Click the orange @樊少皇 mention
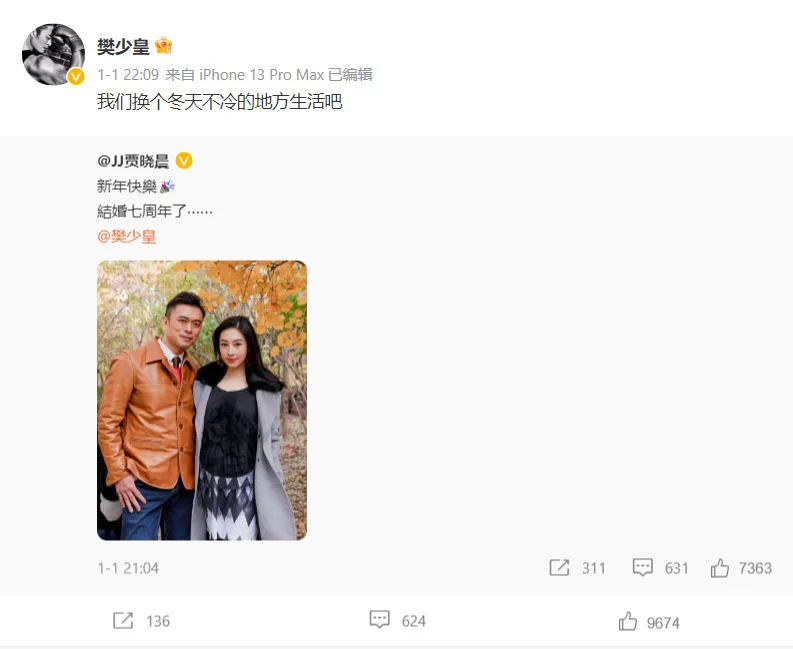 (126, 236)
